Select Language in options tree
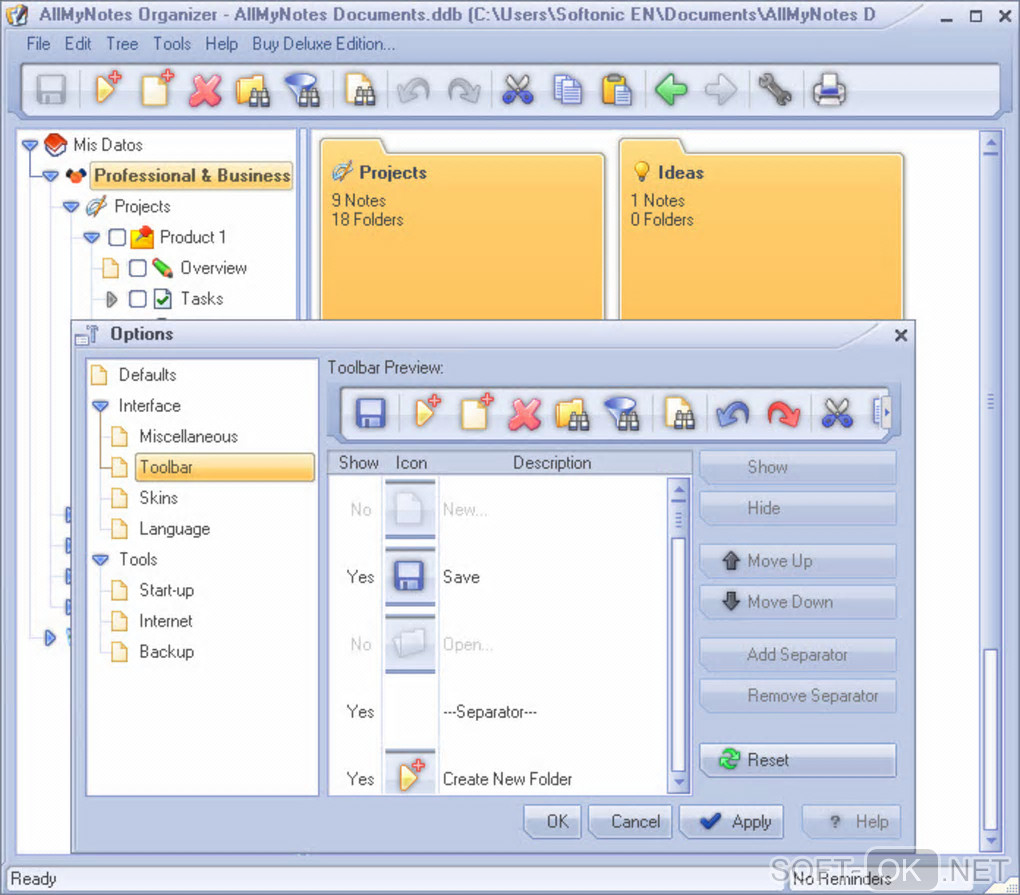 [174, 529]
